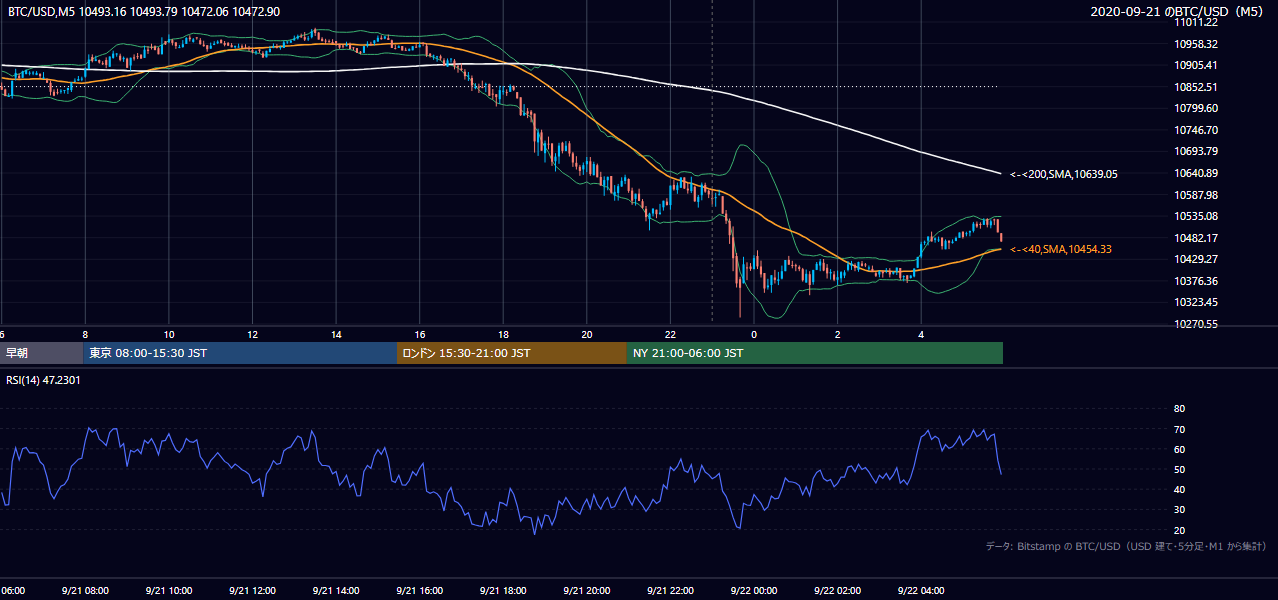Select the 10376.36 price axis label
Viewport: 1278px width, 600px height.
[1197, 281]
